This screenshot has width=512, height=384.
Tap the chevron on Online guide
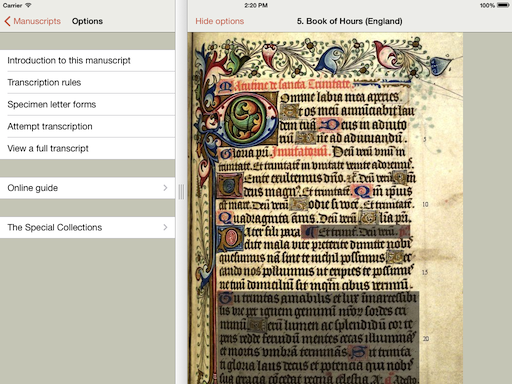point(165,188)
